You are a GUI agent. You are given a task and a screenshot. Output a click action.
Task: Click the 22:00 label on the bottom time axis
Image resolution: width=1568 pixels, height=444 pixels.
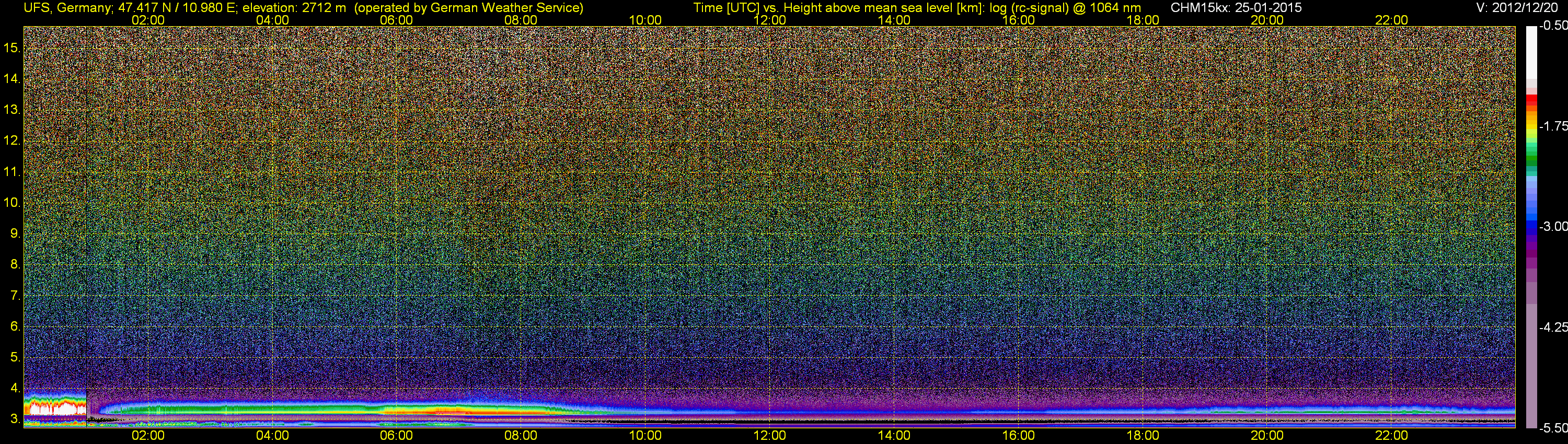[1391, 436]
